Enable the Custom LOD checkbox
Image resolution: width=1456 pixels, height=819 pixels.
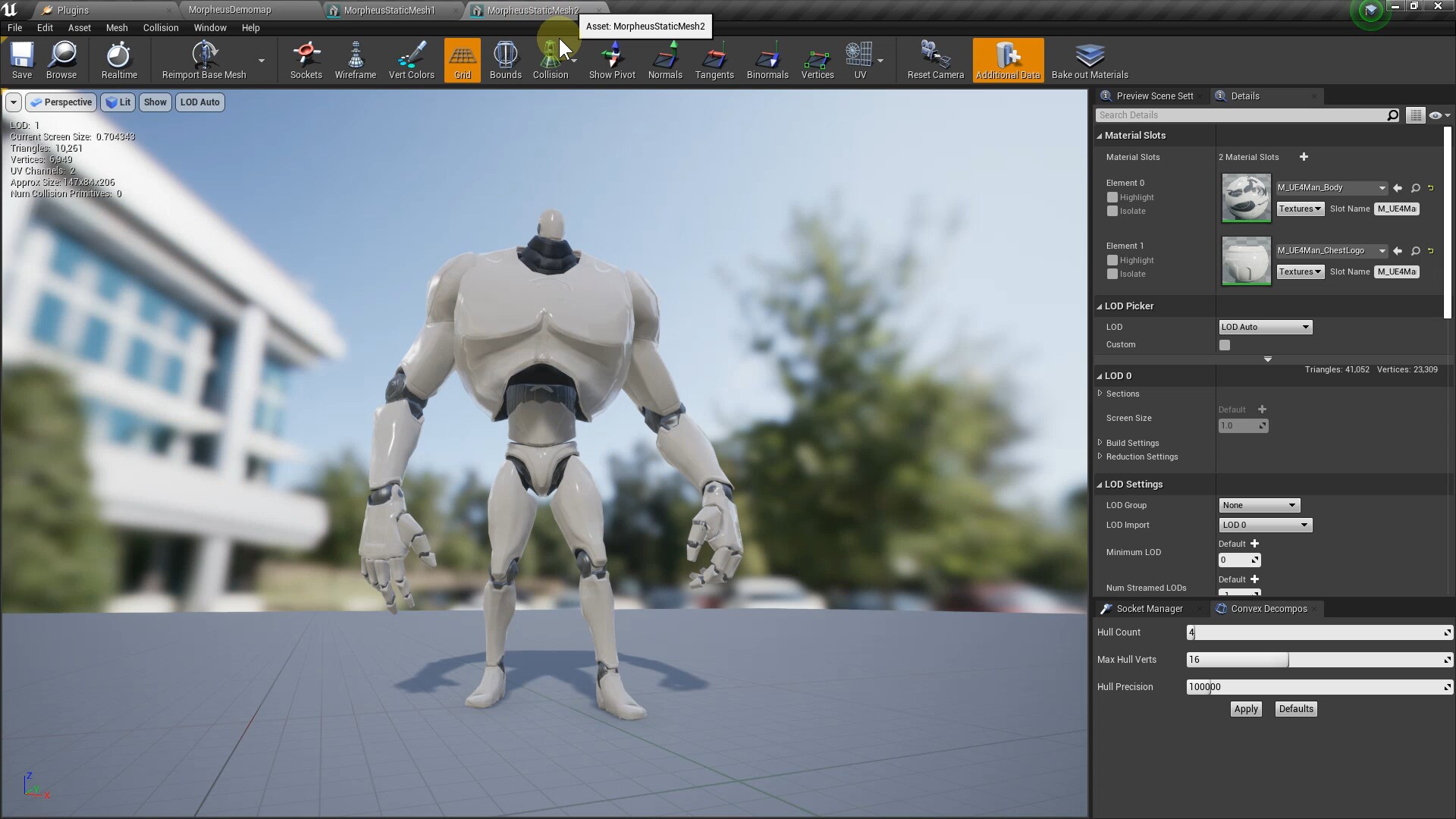click(1225, 344)
